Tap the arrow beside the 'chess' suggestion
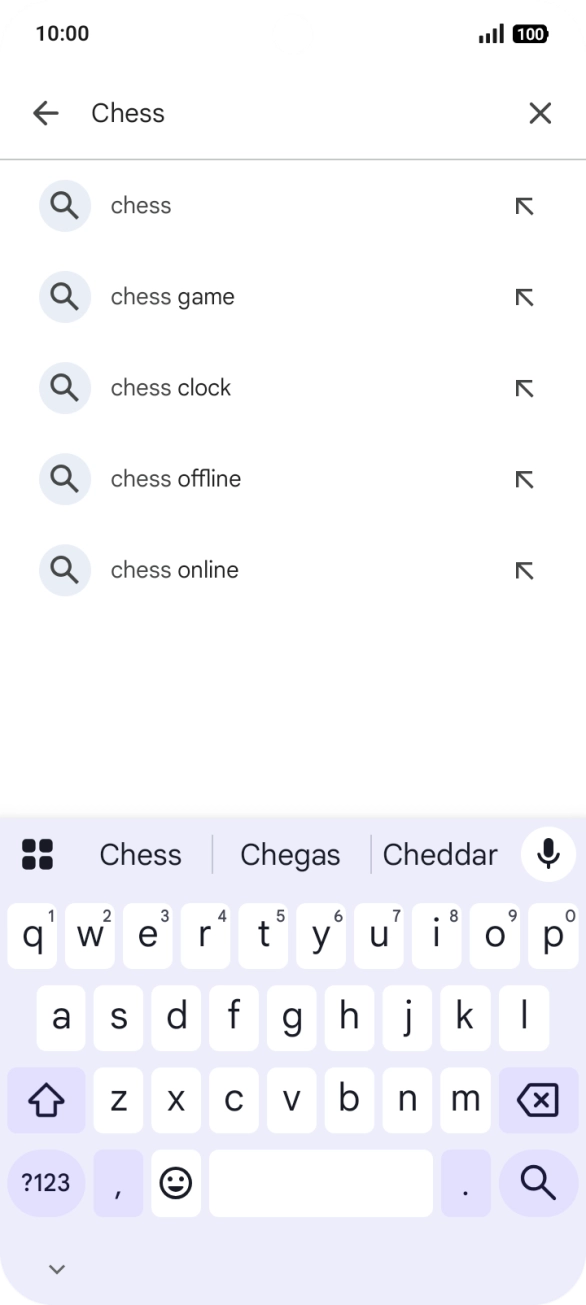 pyautogui.click(x=524, y=206)
